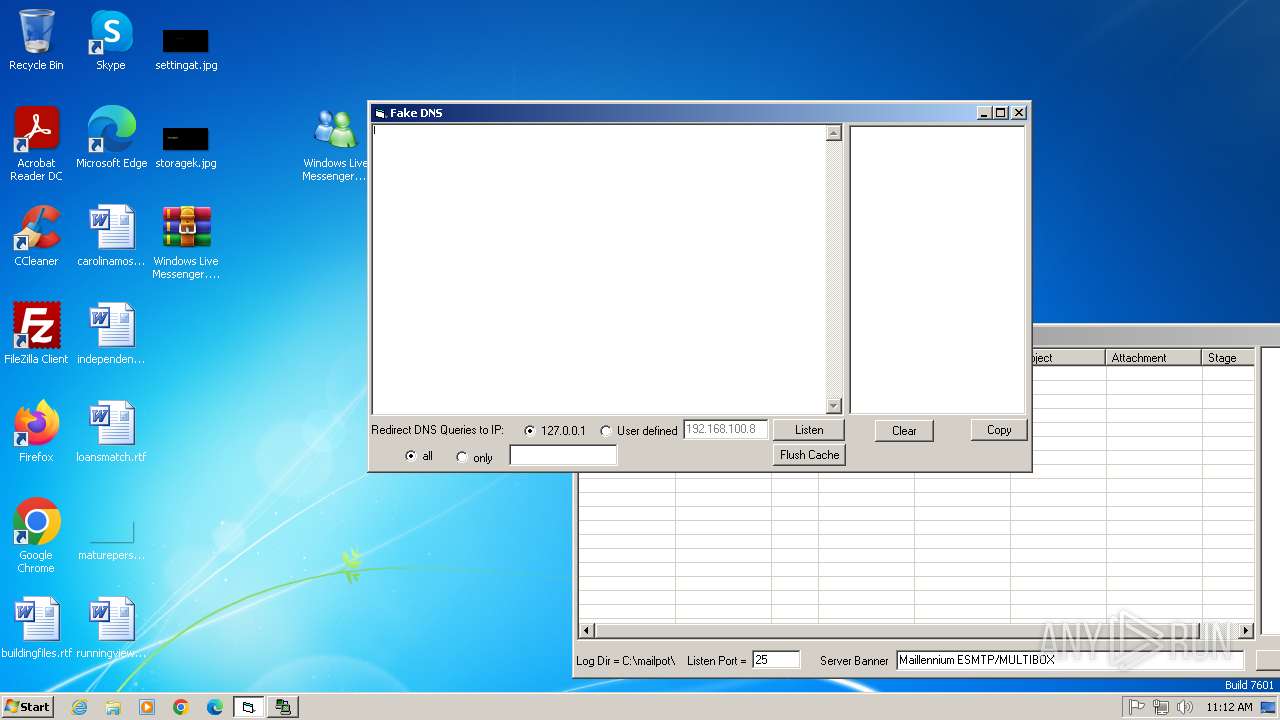Open the volume speaker tray icon

pyautogui.click(x=1185, y=707)
